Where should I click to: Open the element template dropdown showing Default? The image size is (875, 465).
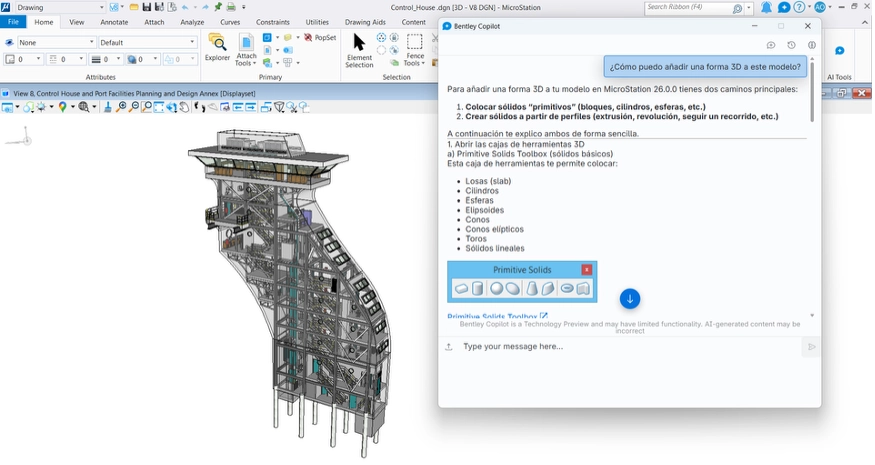click(x=148, y=42)
